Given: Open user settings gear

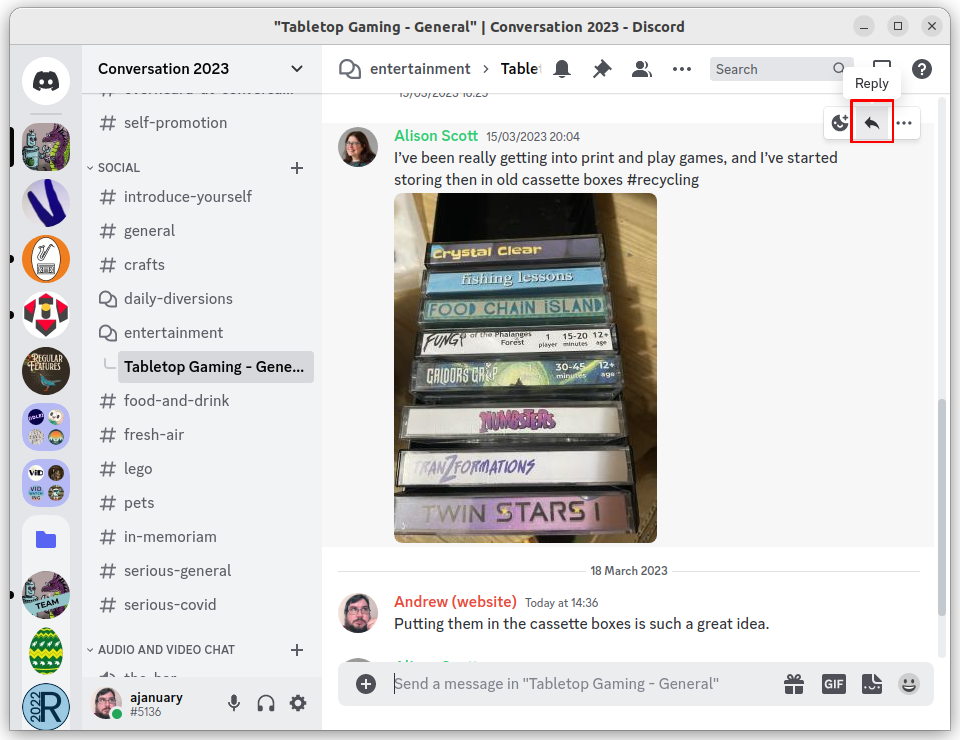Looking at the screenshot, I should click(298, 703).
